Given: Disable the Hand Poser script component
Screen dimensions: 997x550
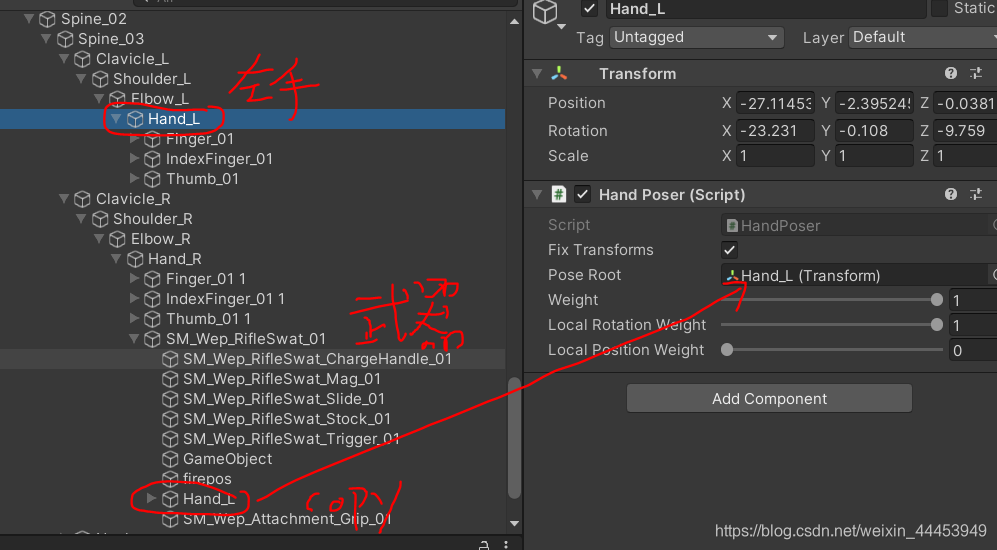Looking at the screenshot, I should click(582, 195).
